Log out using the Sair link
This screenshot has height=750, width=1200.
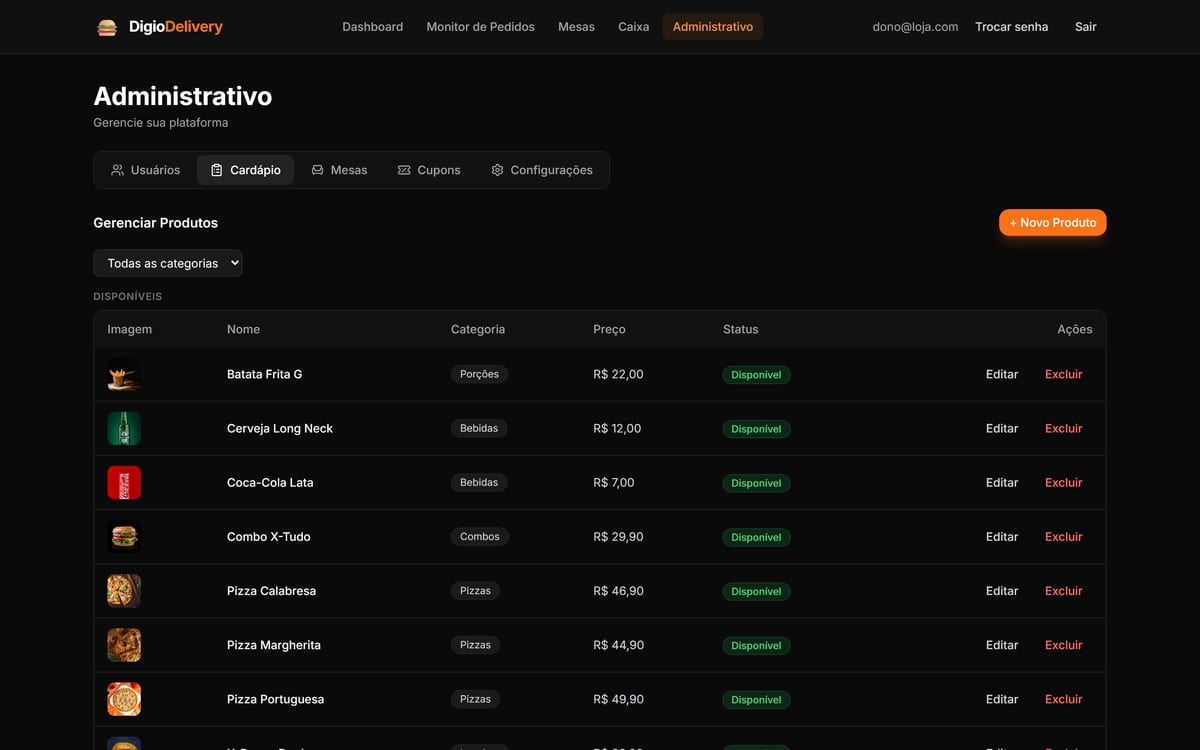(1086, 27)
